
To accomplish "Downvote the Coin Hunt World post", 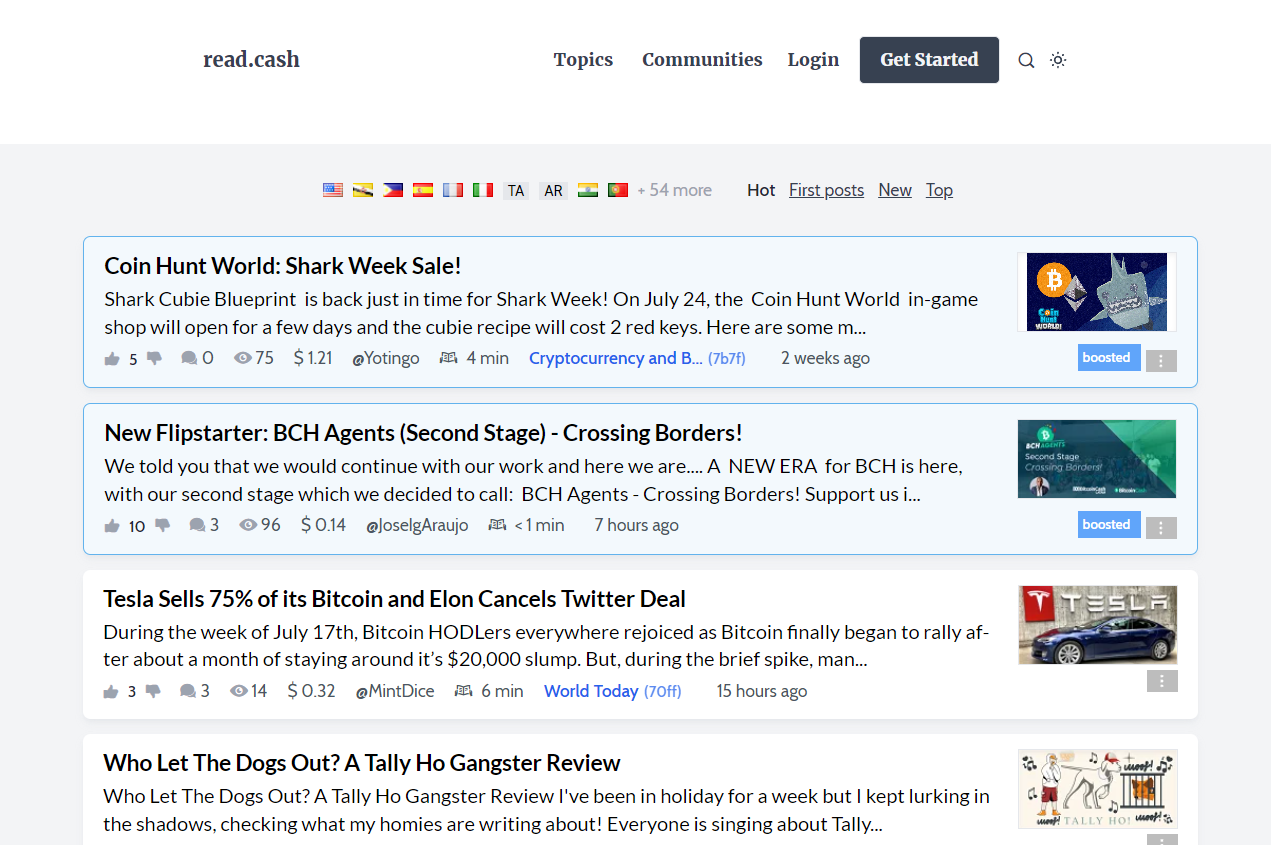I will pos(154,358).
